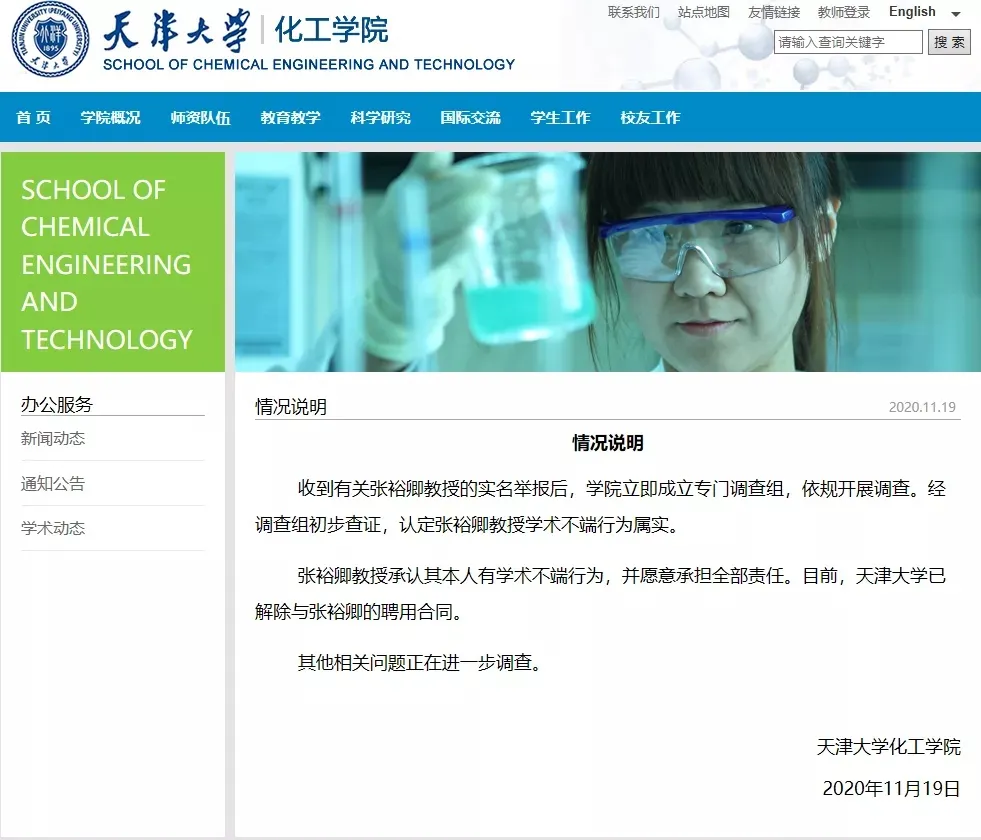Screen dimensions: 981x840
Task: Open the 站点地图 sitemap link
Action: (704, 12)
